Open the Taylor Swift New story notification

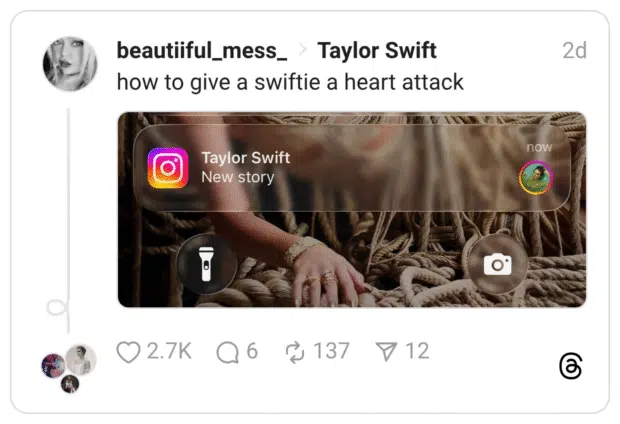click(352, 168)
